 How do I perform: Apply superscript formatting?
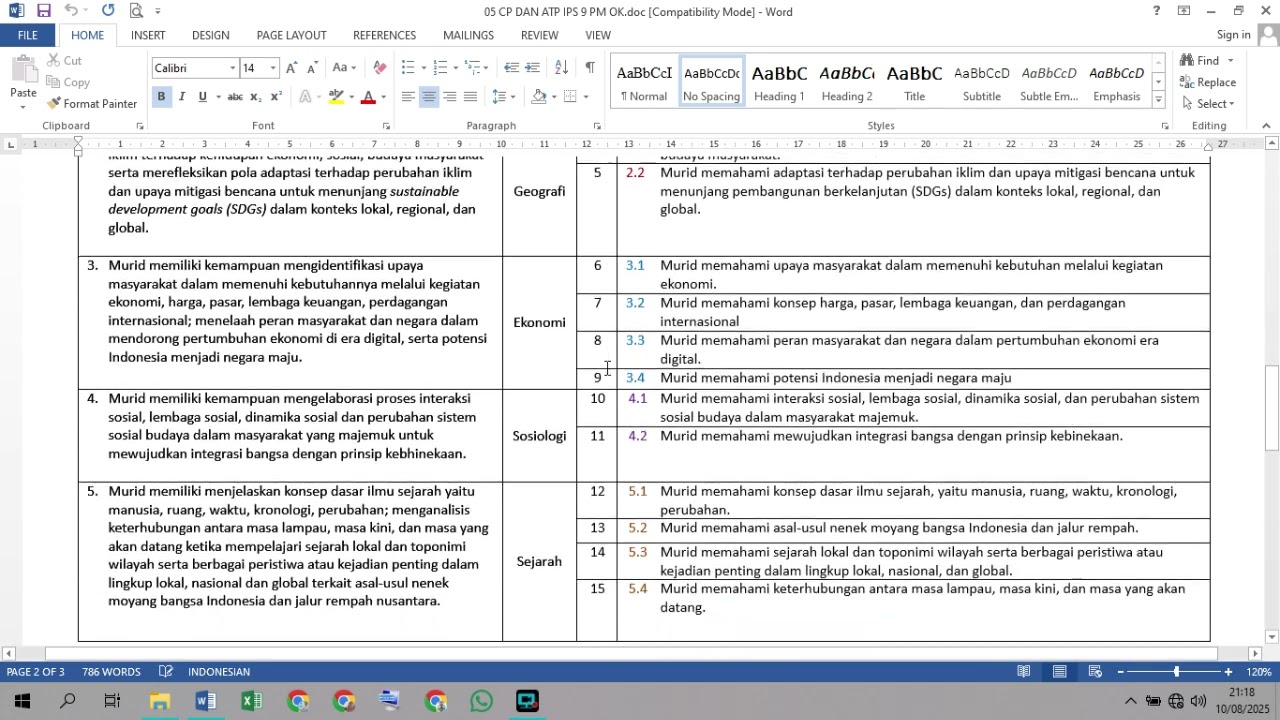tap(276, 97)
